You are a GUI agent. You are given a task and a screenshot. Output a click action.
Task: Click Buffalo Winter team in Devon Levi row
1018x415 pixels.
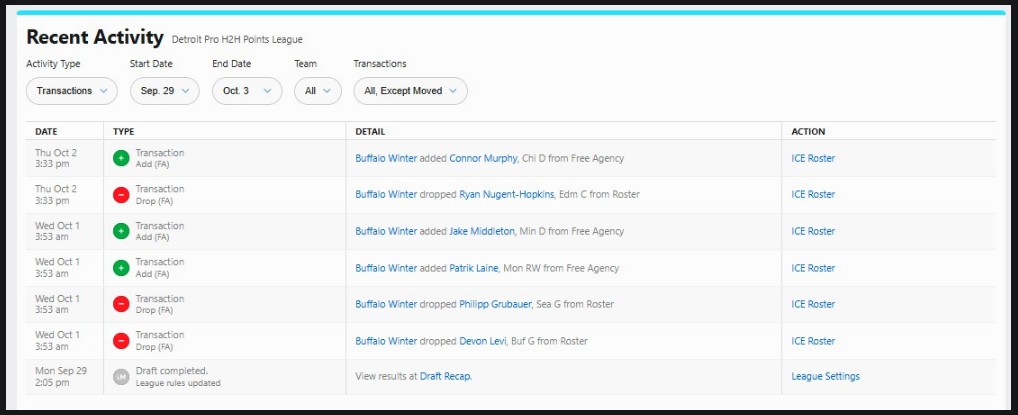386,341
